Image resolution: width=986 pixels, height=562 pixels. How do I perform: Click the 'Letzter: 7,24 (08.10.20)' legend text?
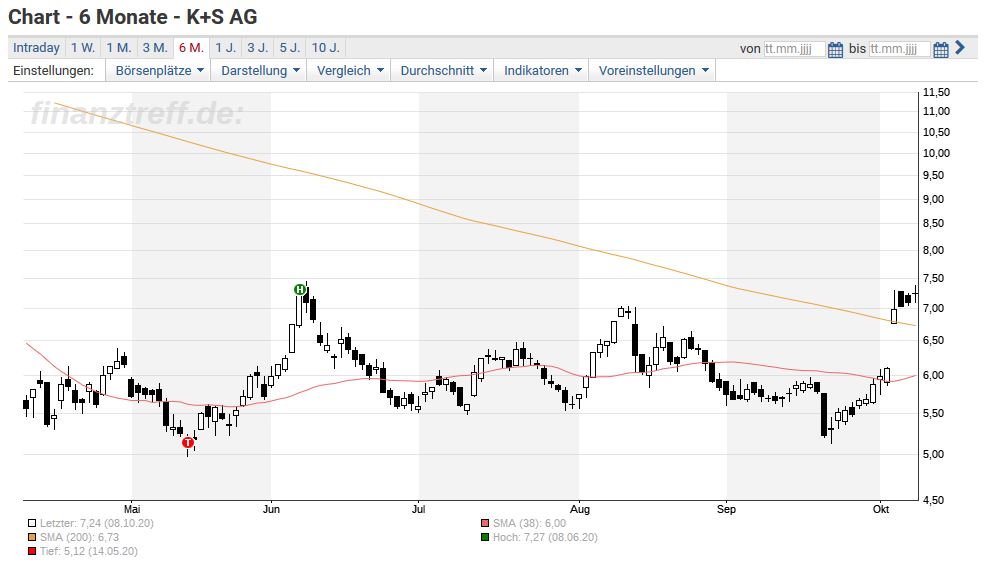97,523
